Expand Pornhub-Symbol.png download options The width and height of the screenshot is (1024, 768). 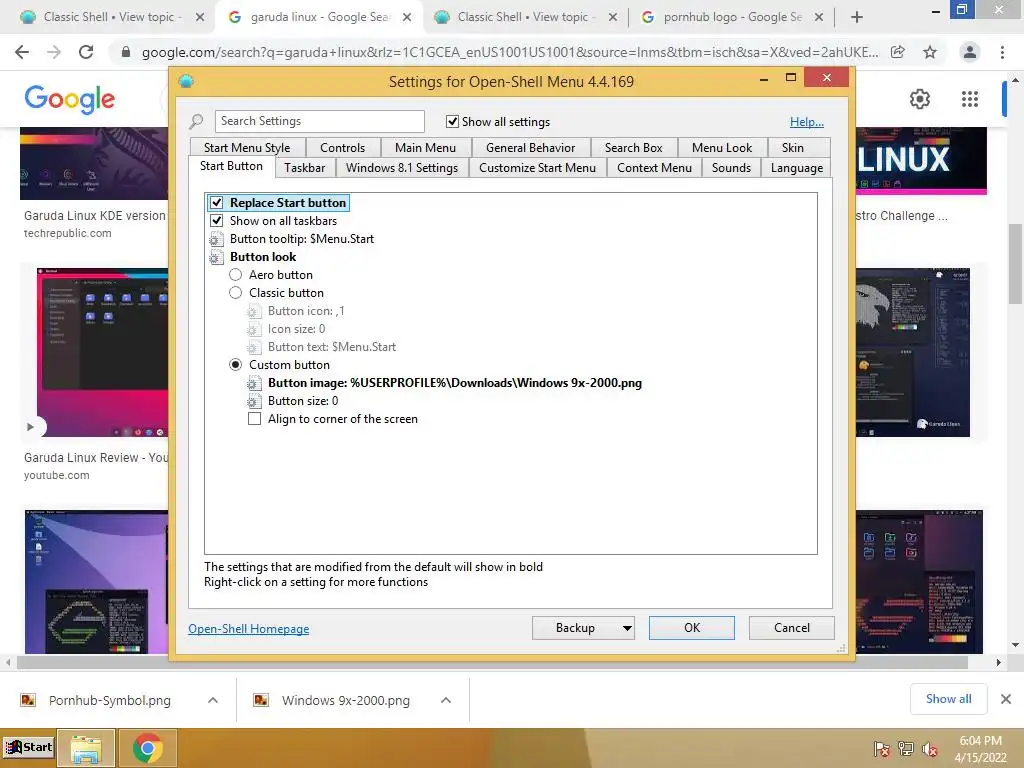213,700
